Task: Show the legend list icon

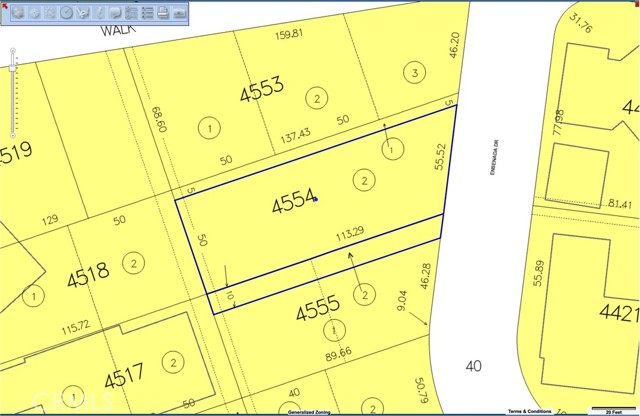Action: pos(147,13)
